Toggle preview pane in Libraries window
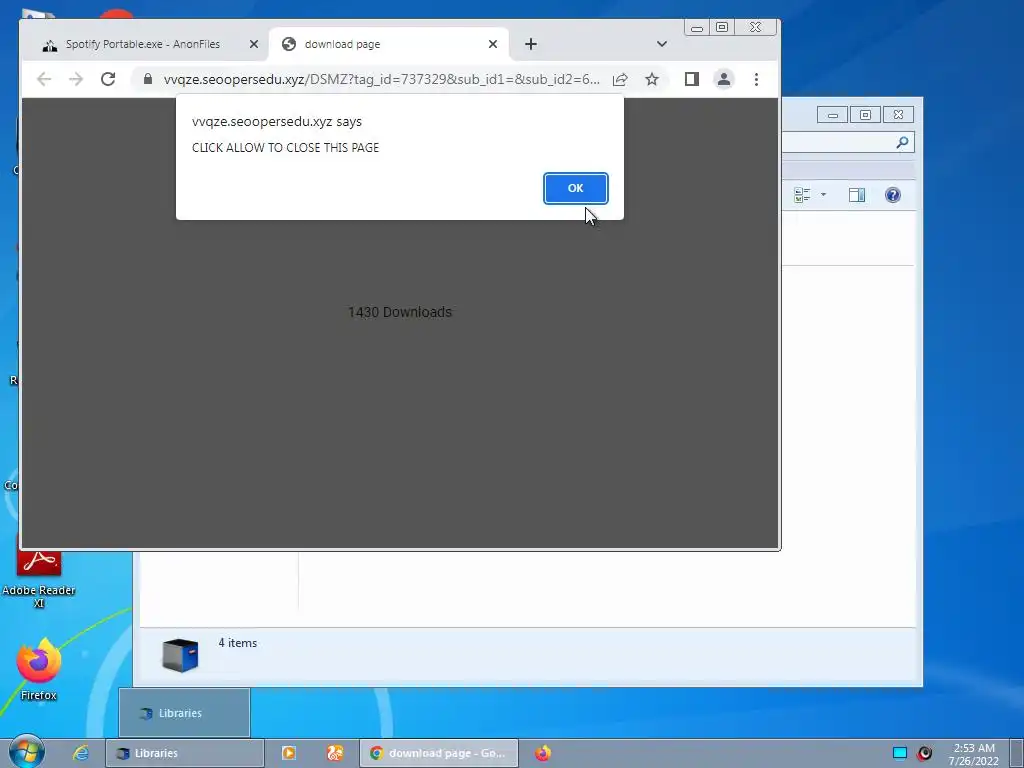 [x=857, y=195]
